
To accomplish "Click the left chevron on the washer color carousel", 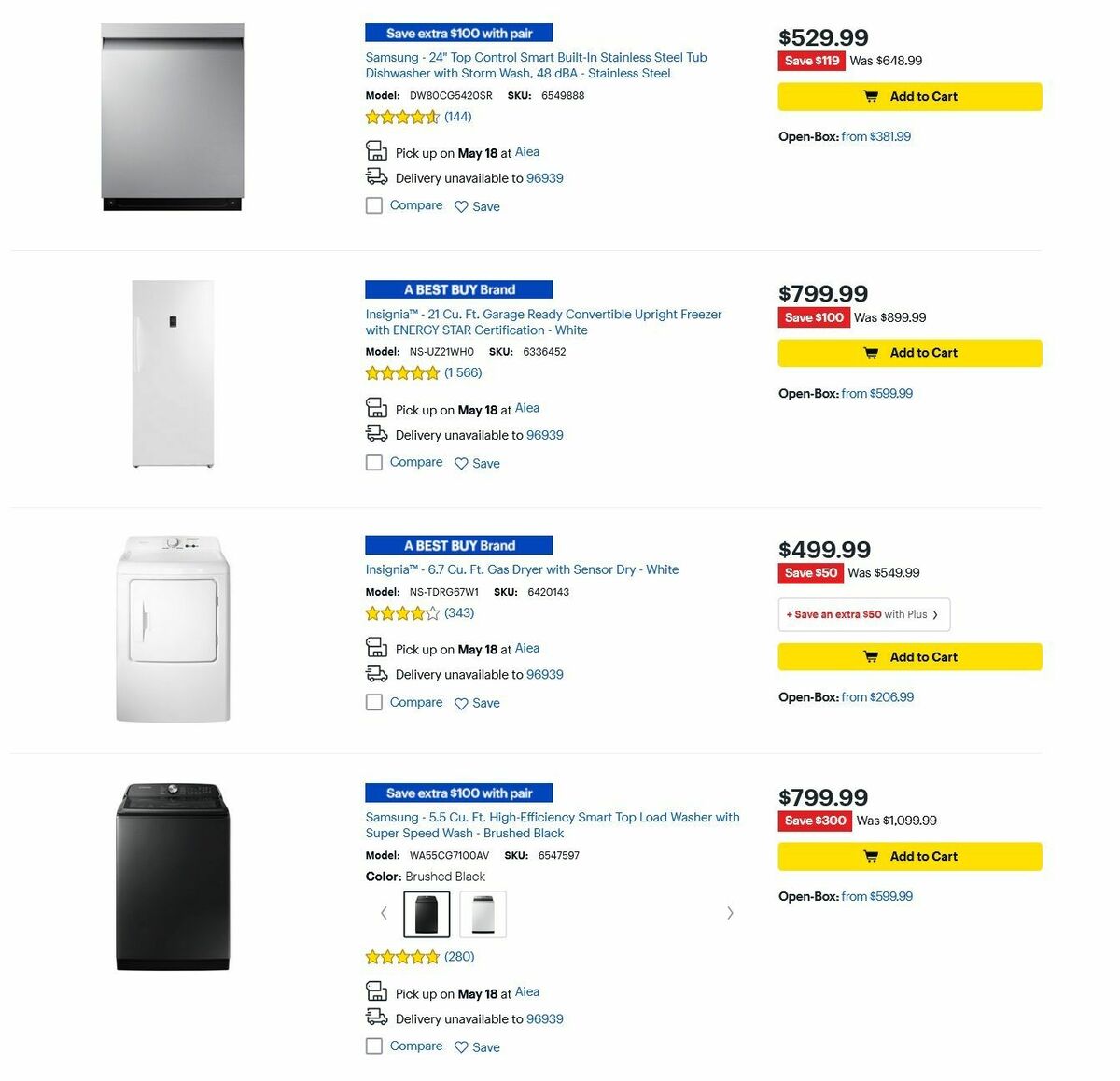I will [x=384, y=913].
